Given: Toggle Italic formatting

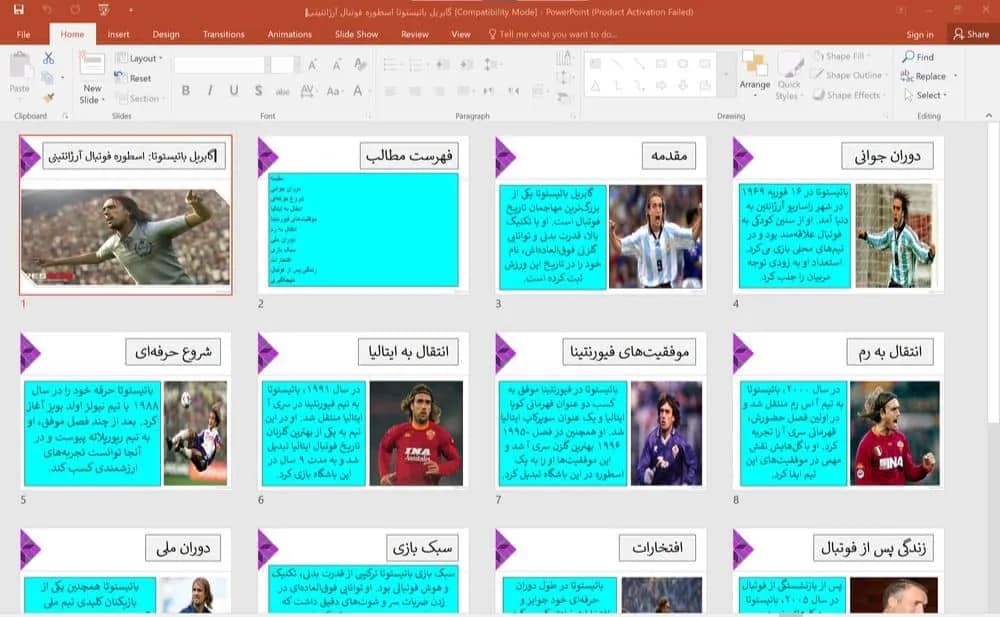Looking at the screenshot, I should (x=210, y=91).
